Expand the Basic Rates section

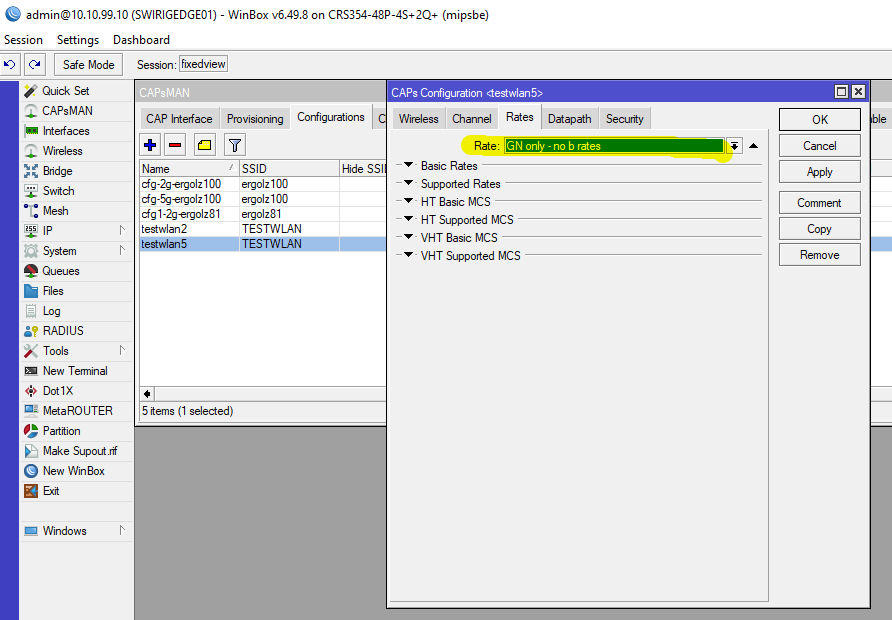pyautogui.click(x=408, y=166)
